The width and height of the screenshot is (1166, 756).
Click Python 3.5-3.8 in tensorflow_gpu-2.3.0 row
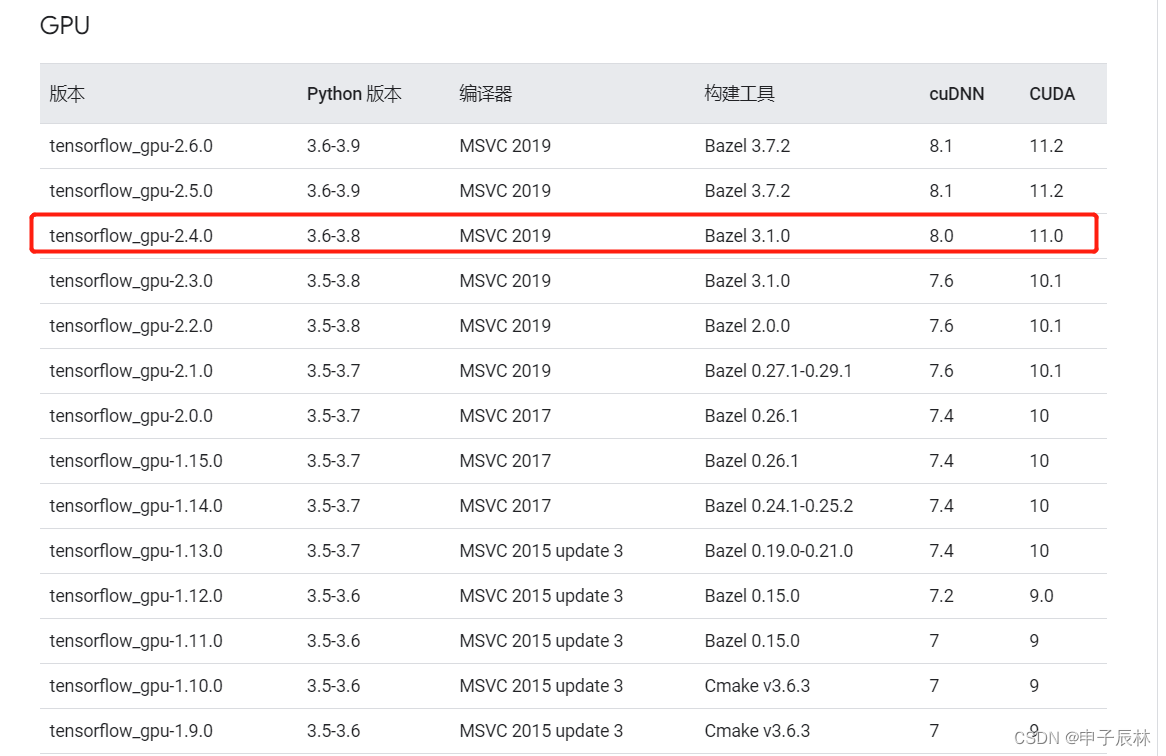(333, 281)
